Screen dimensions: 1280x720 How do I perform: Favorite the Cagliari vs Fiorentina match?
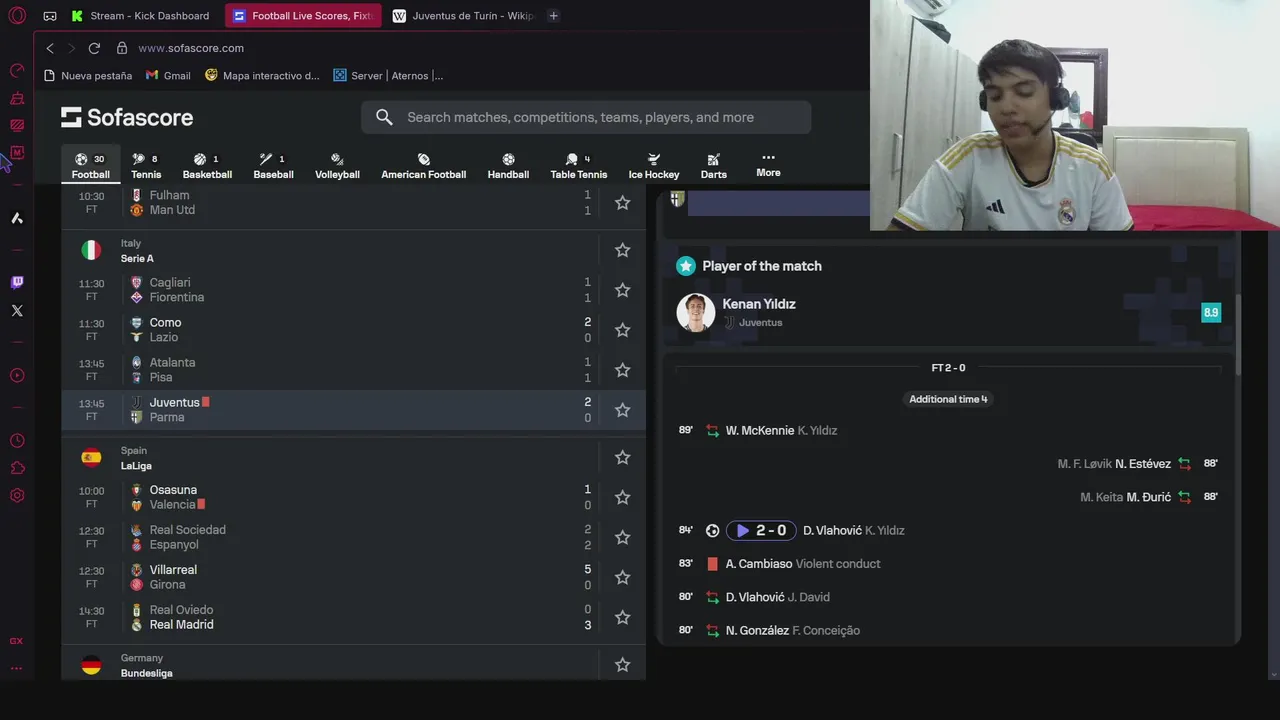point(622,290)
